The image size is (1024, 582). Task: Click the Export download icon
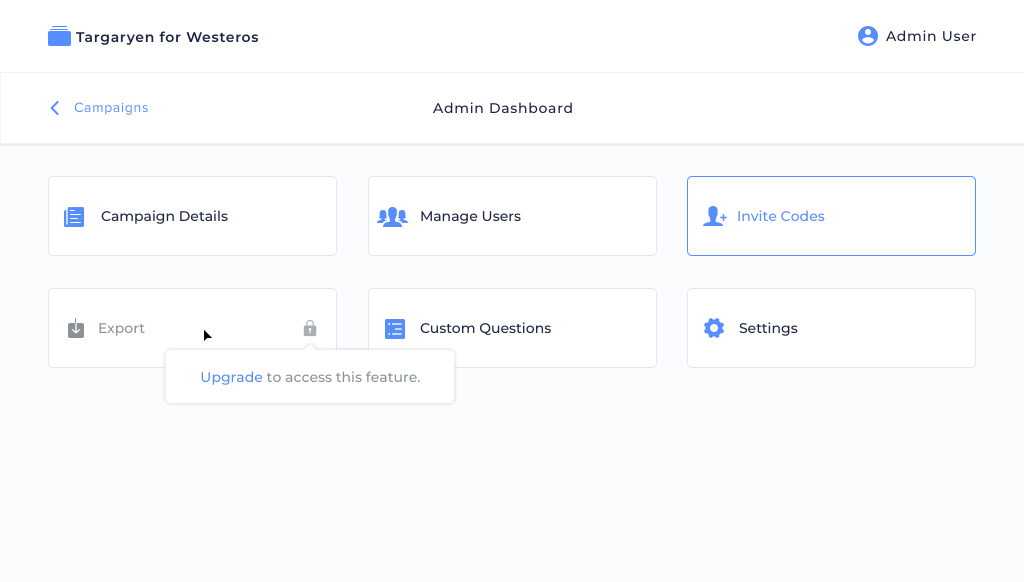[x=76, y=328]
